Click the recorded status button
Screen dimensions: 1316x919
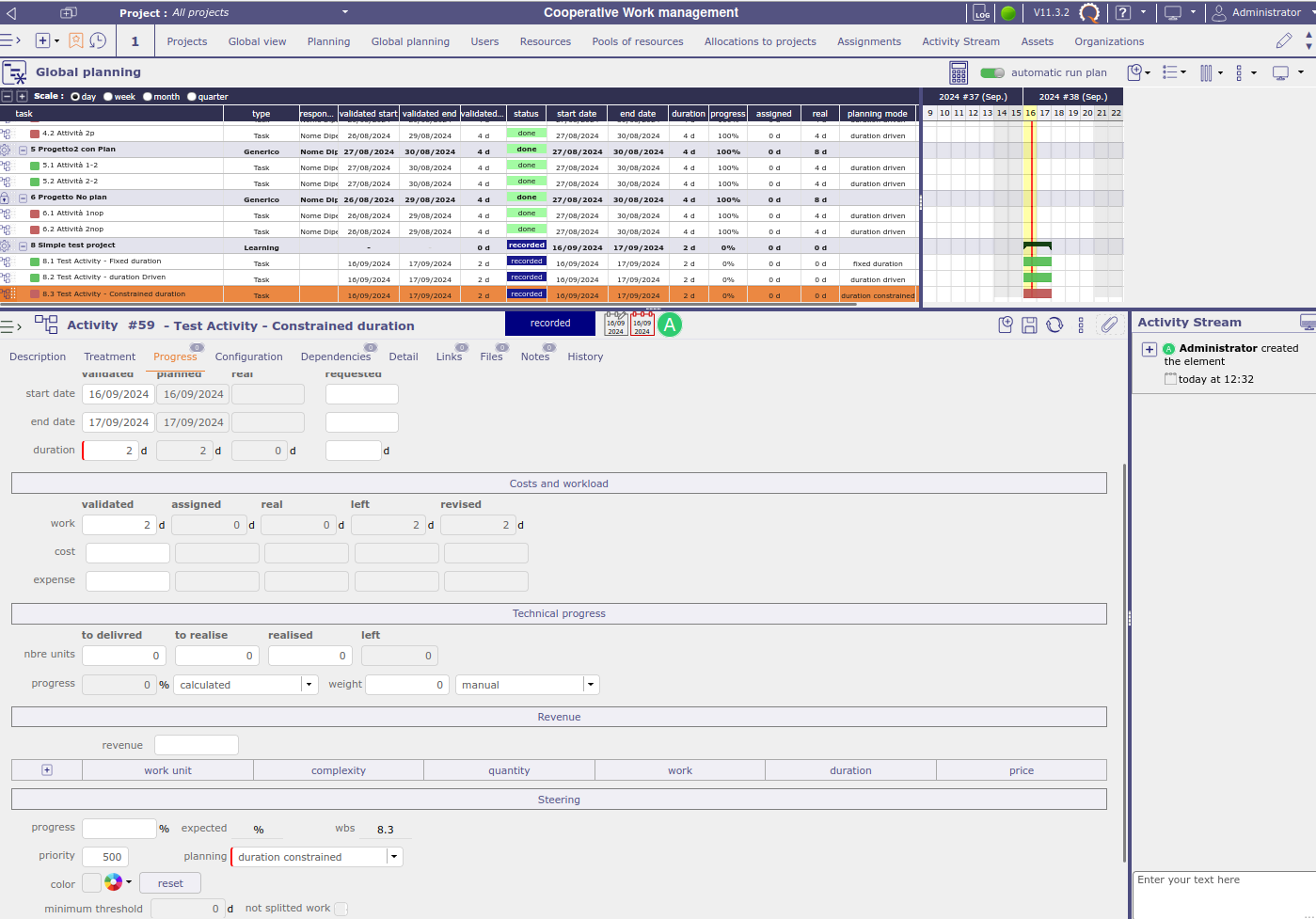click(x=550, y=324)
